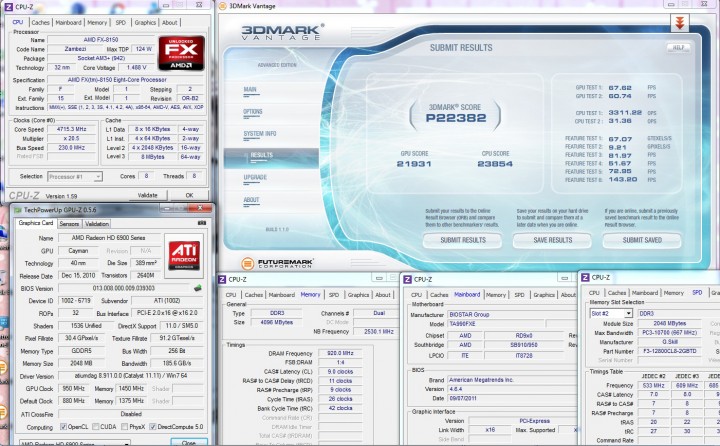Click the Name field AMD Radeon HD 6900 Series
Screen dimensions: 720x446
coord(108,238)
